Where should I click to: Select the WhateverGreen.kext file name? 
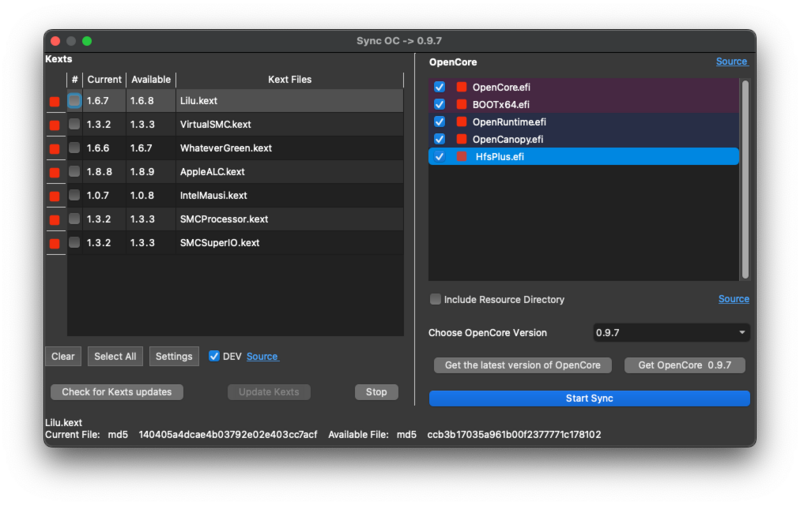pos(226,148)
